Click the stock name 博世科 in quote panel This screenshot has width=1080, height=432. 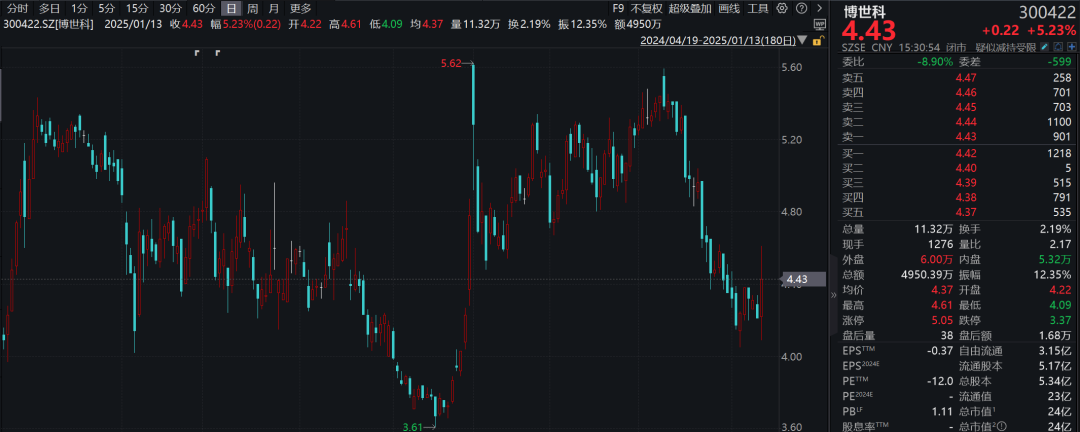click(x=865, y=10)
